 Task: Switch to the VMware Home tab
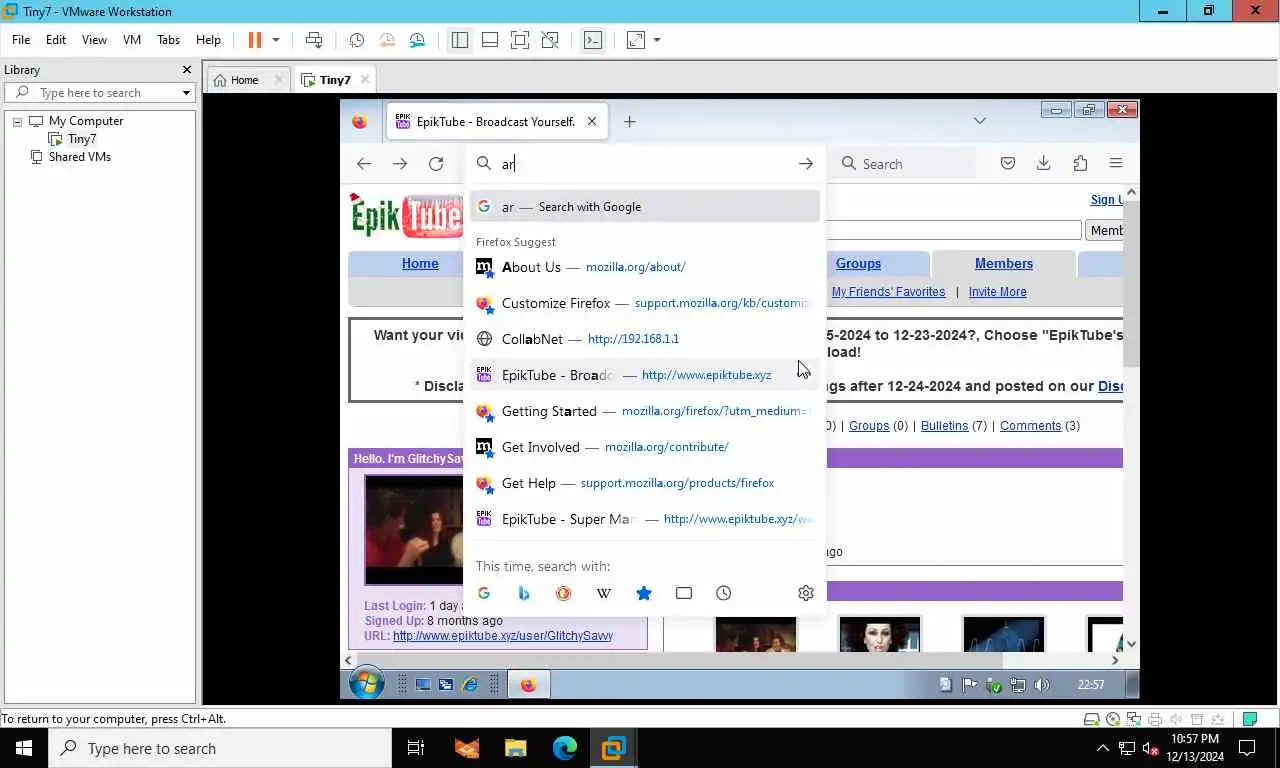245,80
